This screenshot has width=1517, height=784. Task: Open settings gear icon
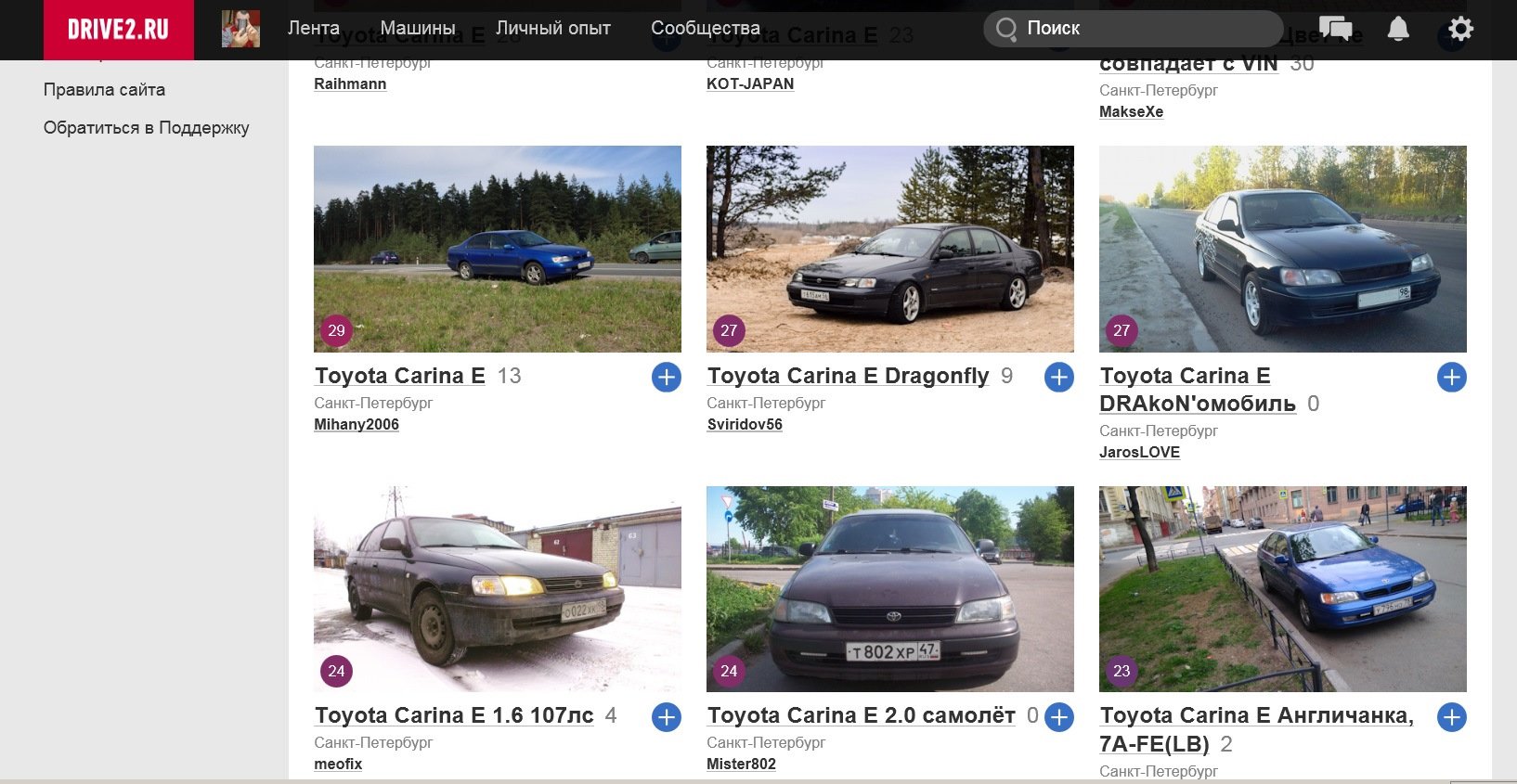(1460, 29)
